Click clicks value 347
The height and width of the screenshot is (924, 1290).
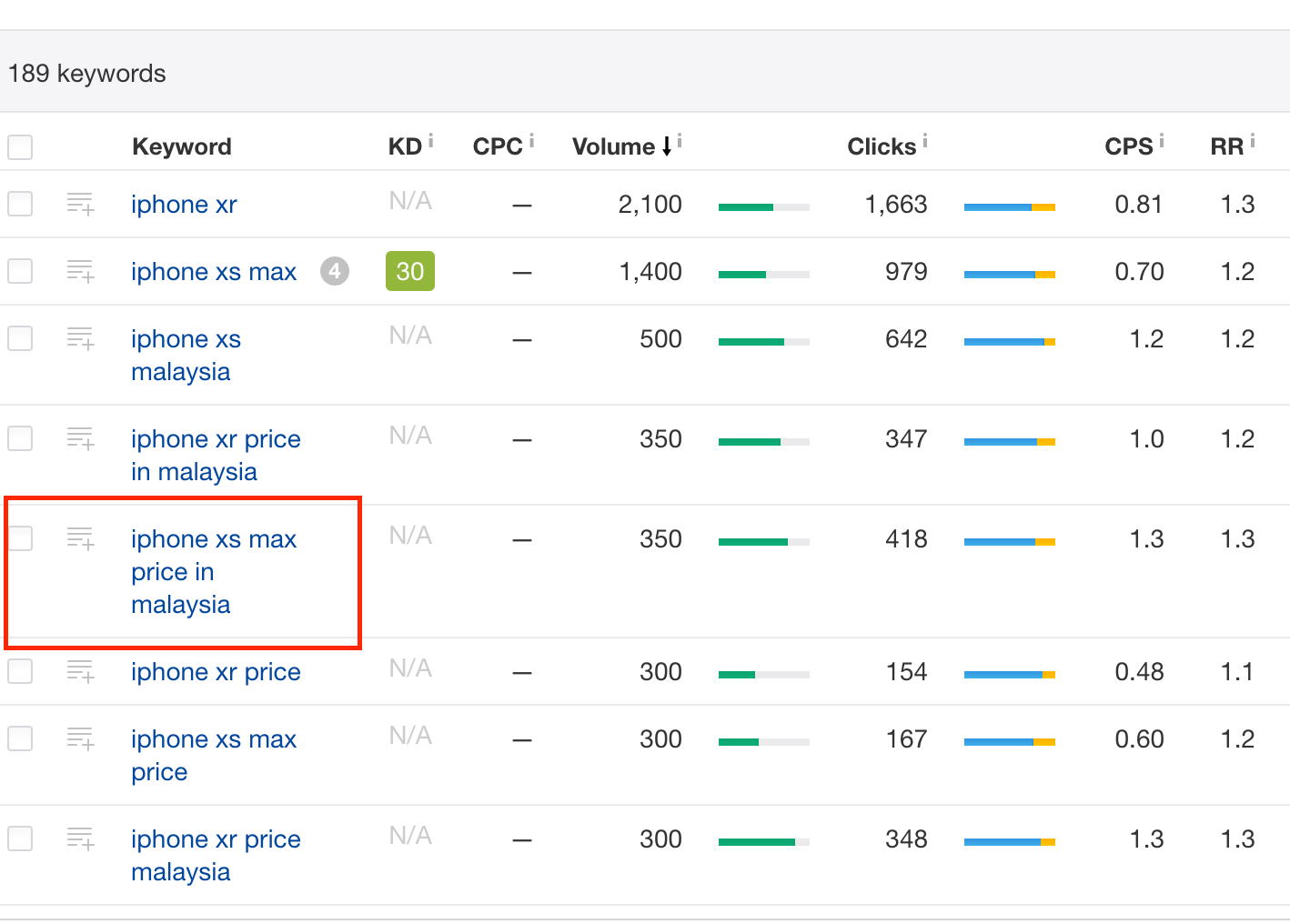click(906, 439)
